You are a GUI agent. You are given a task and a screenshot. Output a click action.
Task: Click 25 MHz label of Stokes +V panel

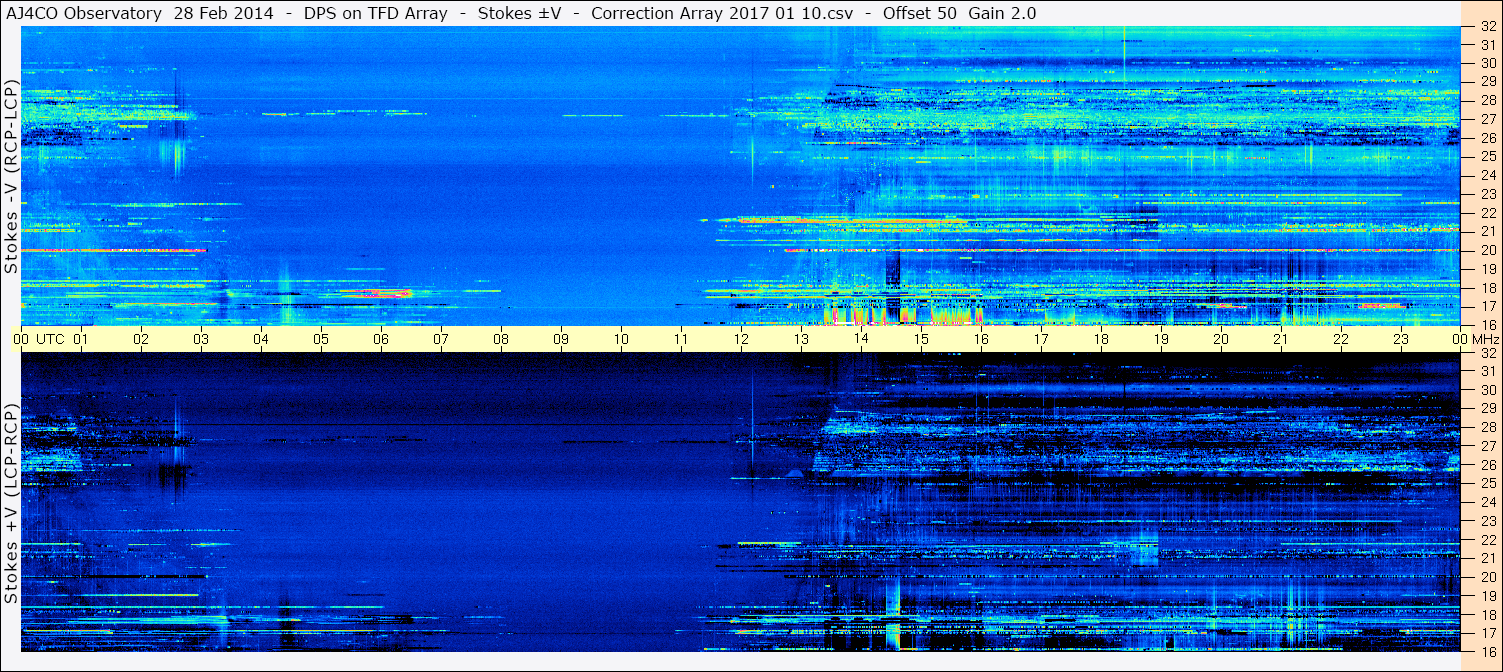1489,484
